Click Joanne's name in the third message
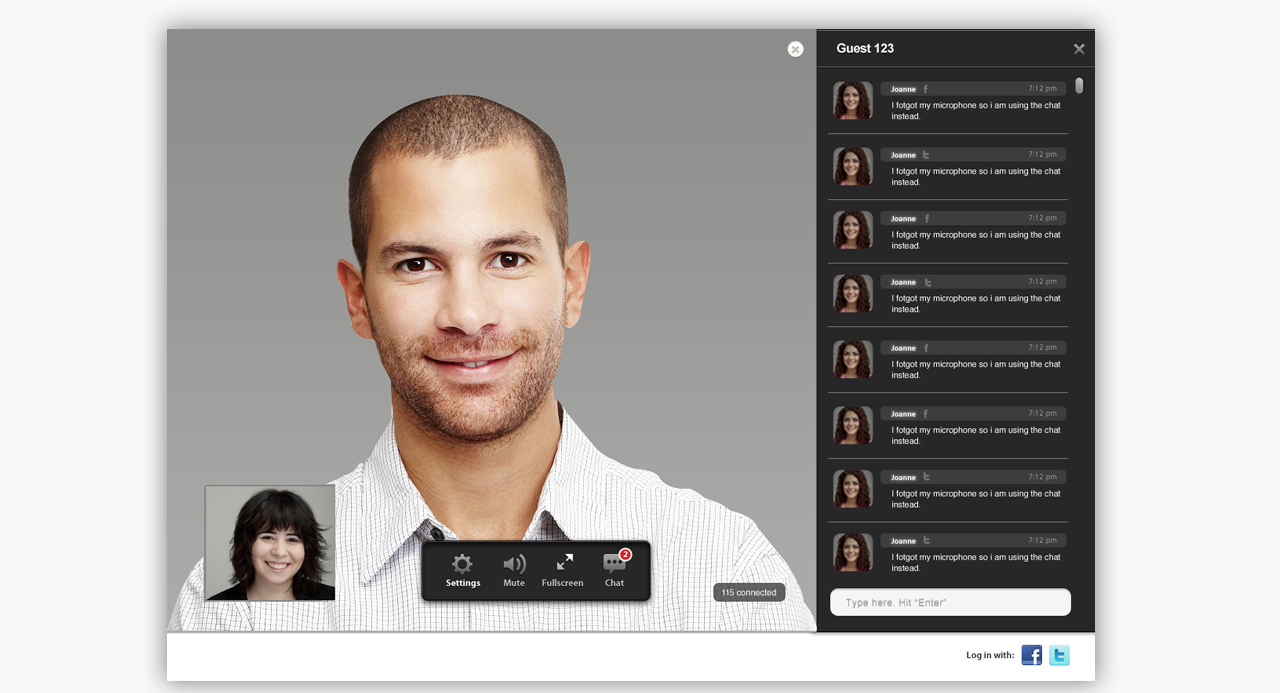Screen dimensions: 1280x693 coord(903,219)
